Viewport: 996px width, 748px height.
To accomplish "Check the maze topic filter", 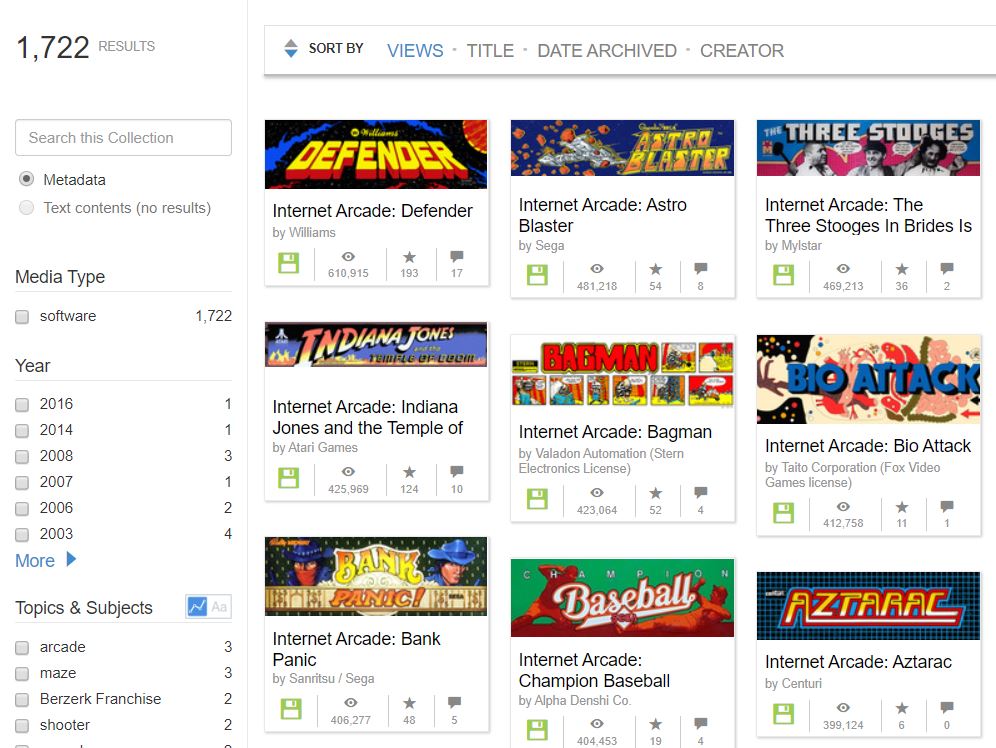I will click(22, 674).
